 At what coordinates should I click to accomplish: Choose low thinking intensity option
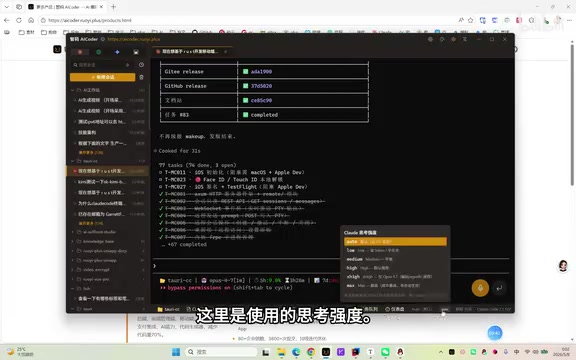click(x=395, y=251)
